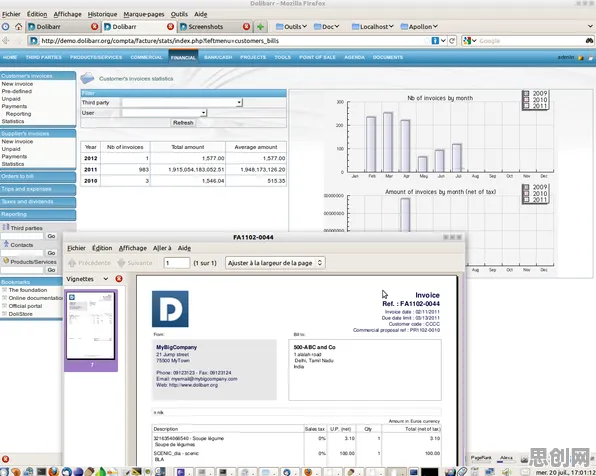Open the terminal icon in taskbar
This screenshot has height=476, width=596.
click(41, 471)
